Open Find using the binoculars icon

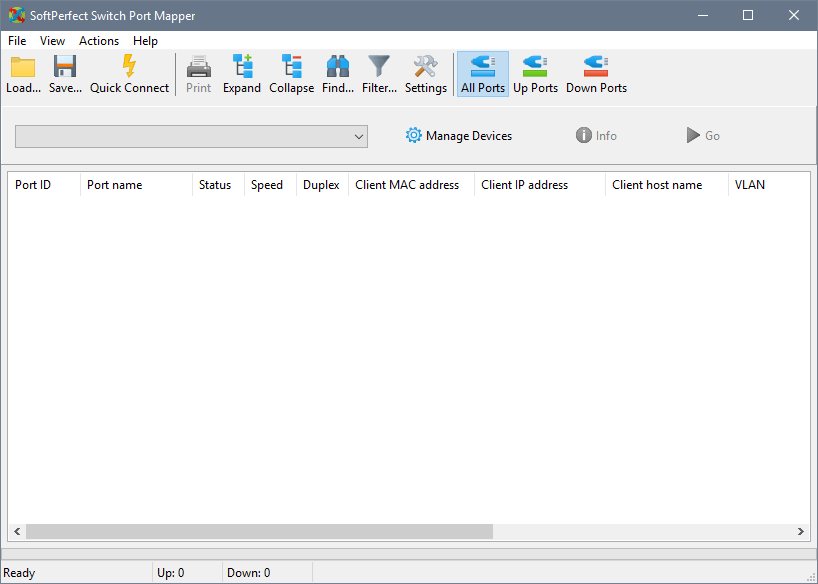tap(337, 73)
